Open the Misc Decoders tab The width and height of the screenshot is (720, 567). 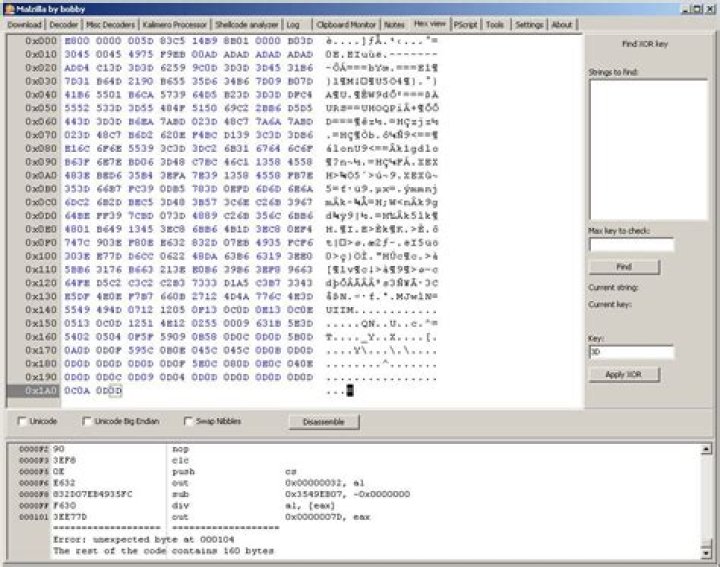pos(111,25)
